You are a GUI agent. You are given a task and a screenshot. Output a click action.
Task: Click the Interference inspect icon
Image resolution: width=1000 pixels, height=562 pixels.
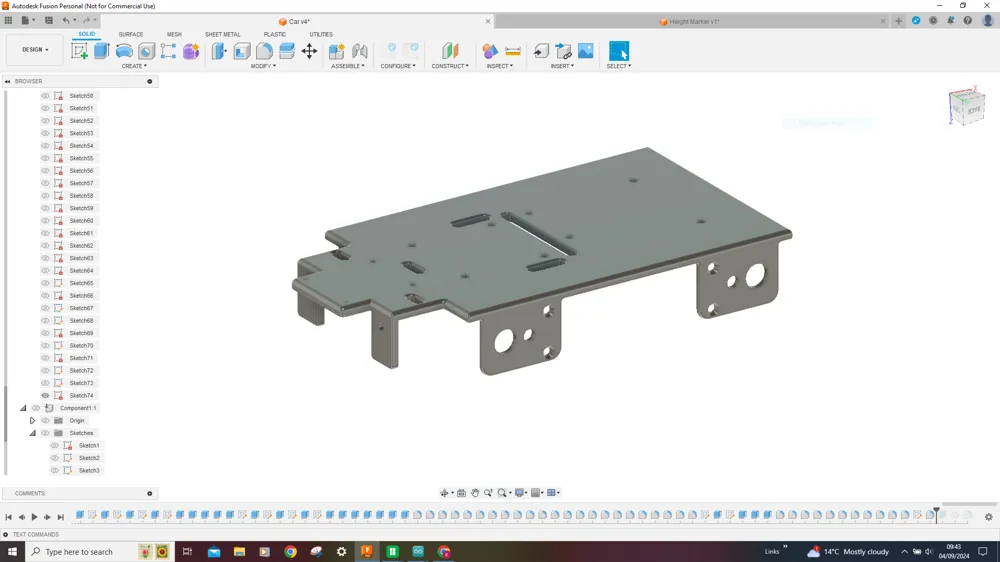pyautogui.click(x=490, y=51)
